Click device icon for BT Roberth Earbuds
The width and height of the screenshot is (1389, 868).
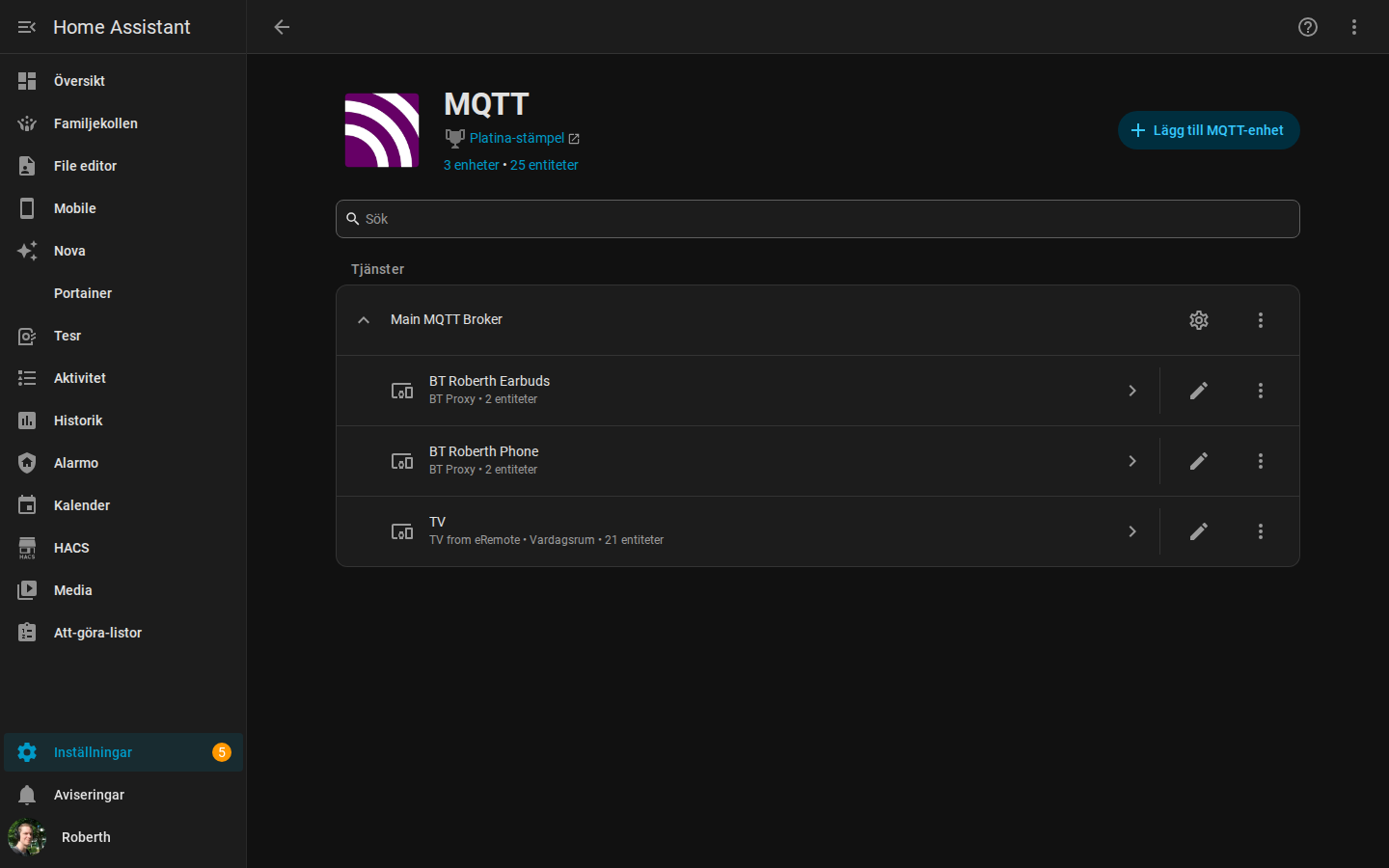point(402,391)
